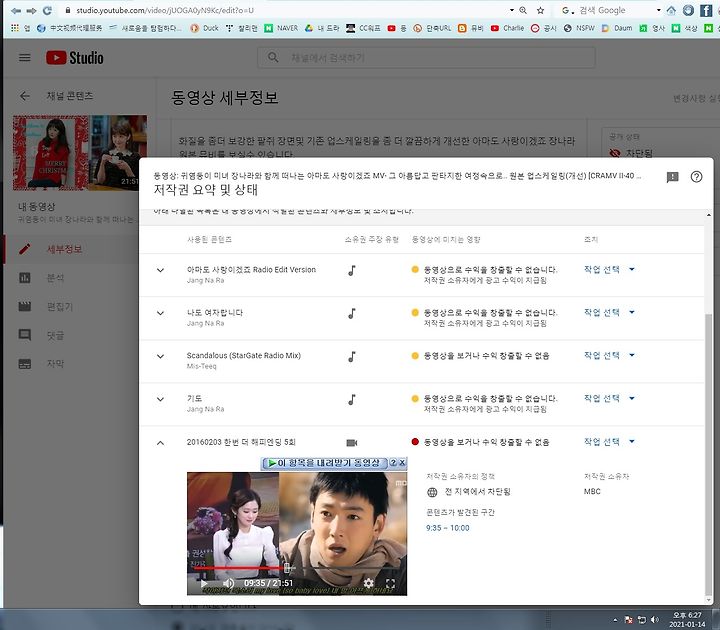Open 작업 선택 dropdown for Scandalous
720x630 pixels.
coord(609,355)
